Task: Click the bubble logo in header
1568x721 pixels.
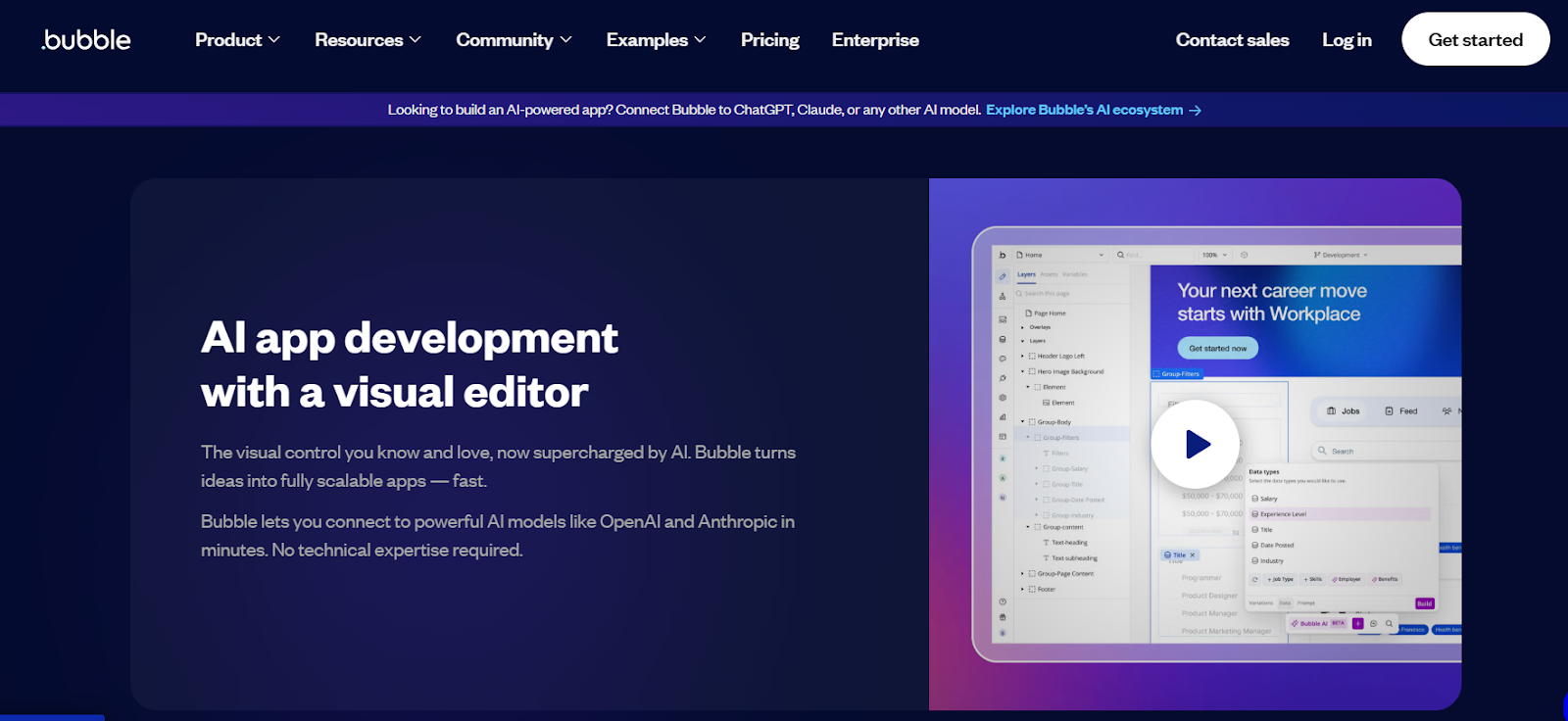Action: click(x=86, y=39)
